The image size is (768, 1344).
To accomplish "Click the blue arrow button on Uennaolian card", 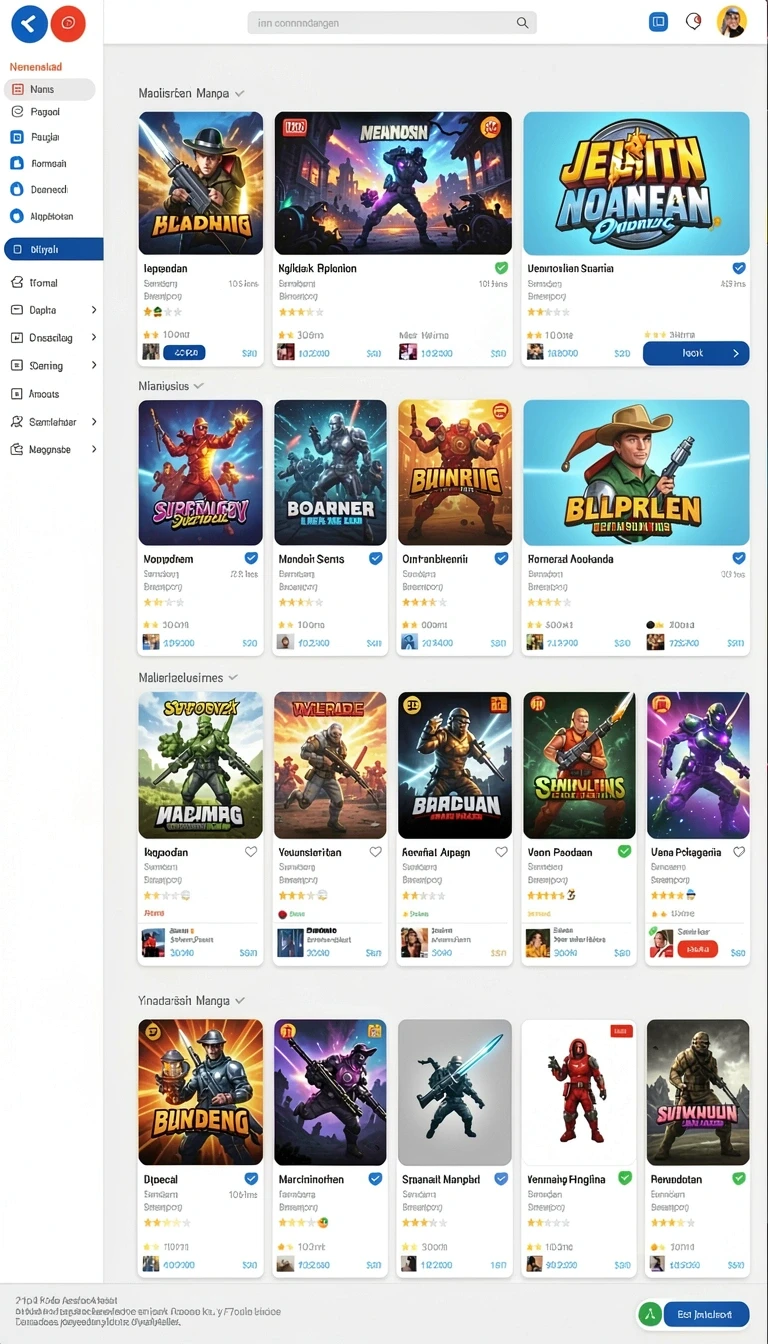I will tap(696, 353).
